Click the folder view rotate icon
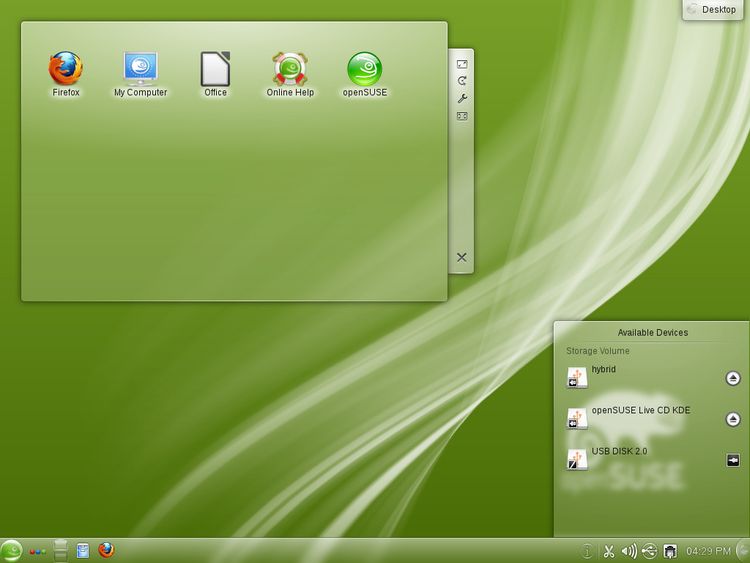Image resolution: width=750 pixels, height=563 pixels. point(462,81)
